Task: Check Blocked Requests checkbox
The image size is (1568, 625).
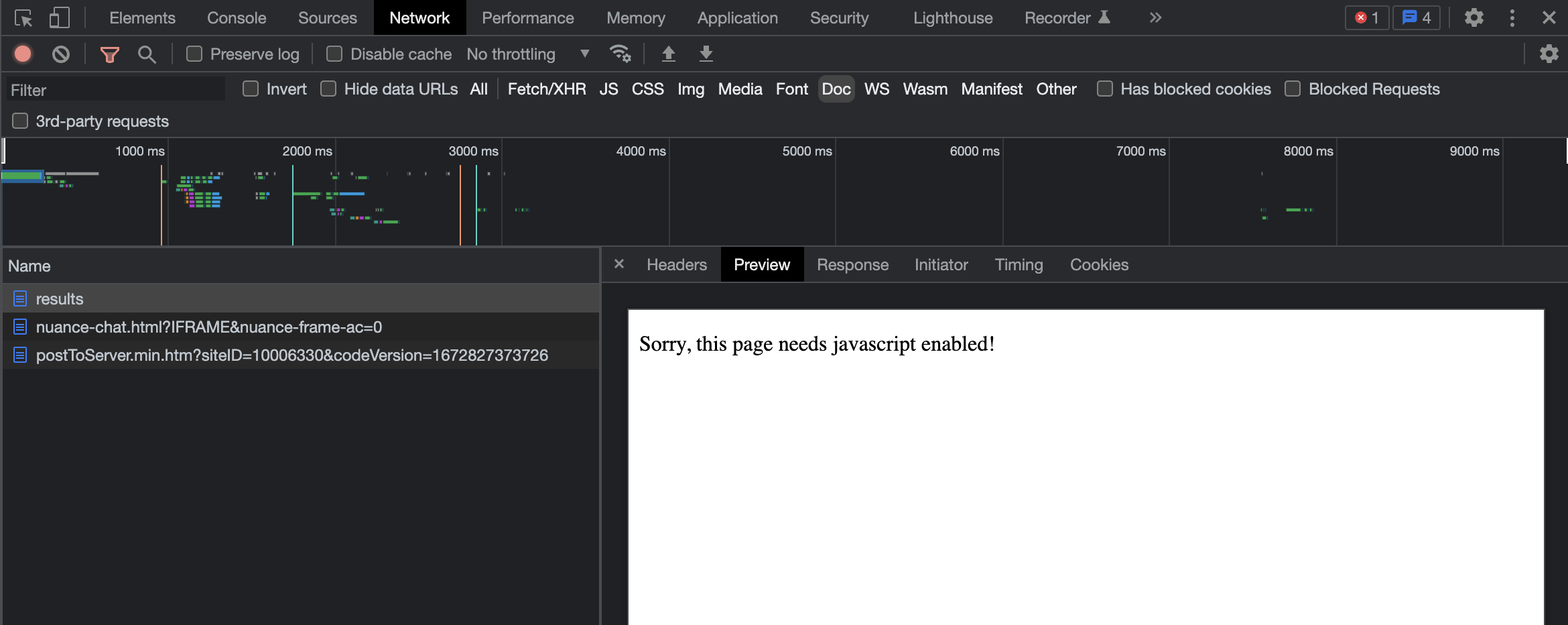Action: pos(1293,89)
